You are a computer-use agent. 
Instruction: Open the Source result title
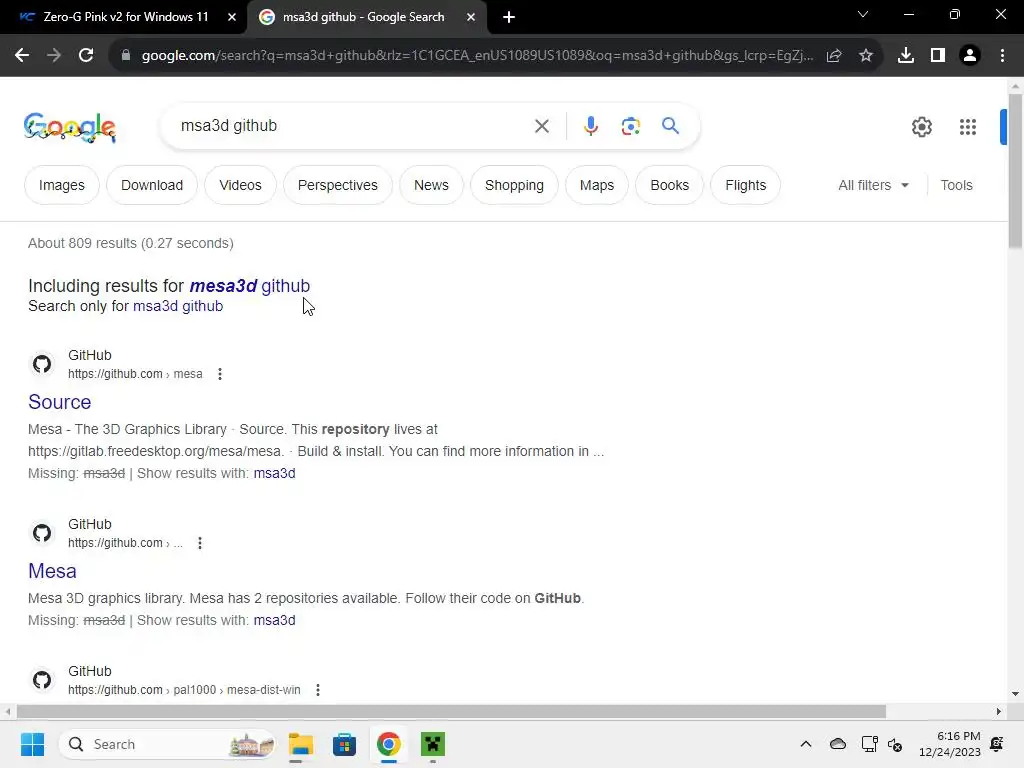(x=59, y=402)
